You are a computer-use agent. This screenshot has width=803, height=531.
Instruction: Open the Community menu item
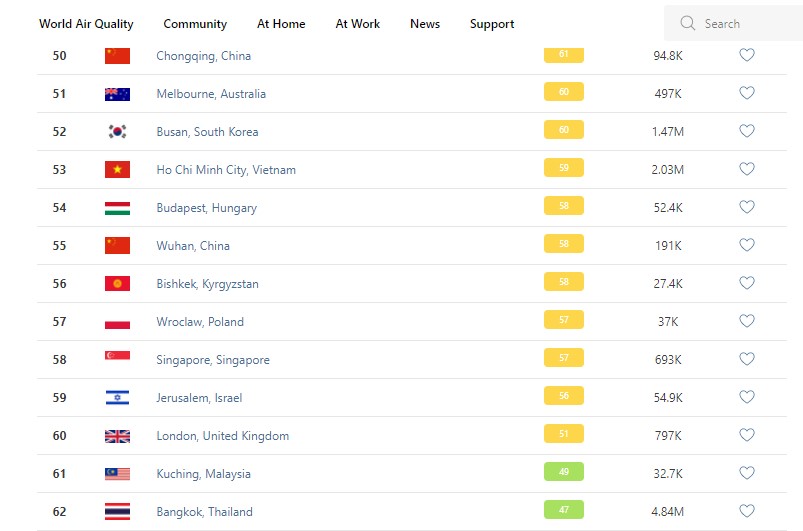[195, 24]
